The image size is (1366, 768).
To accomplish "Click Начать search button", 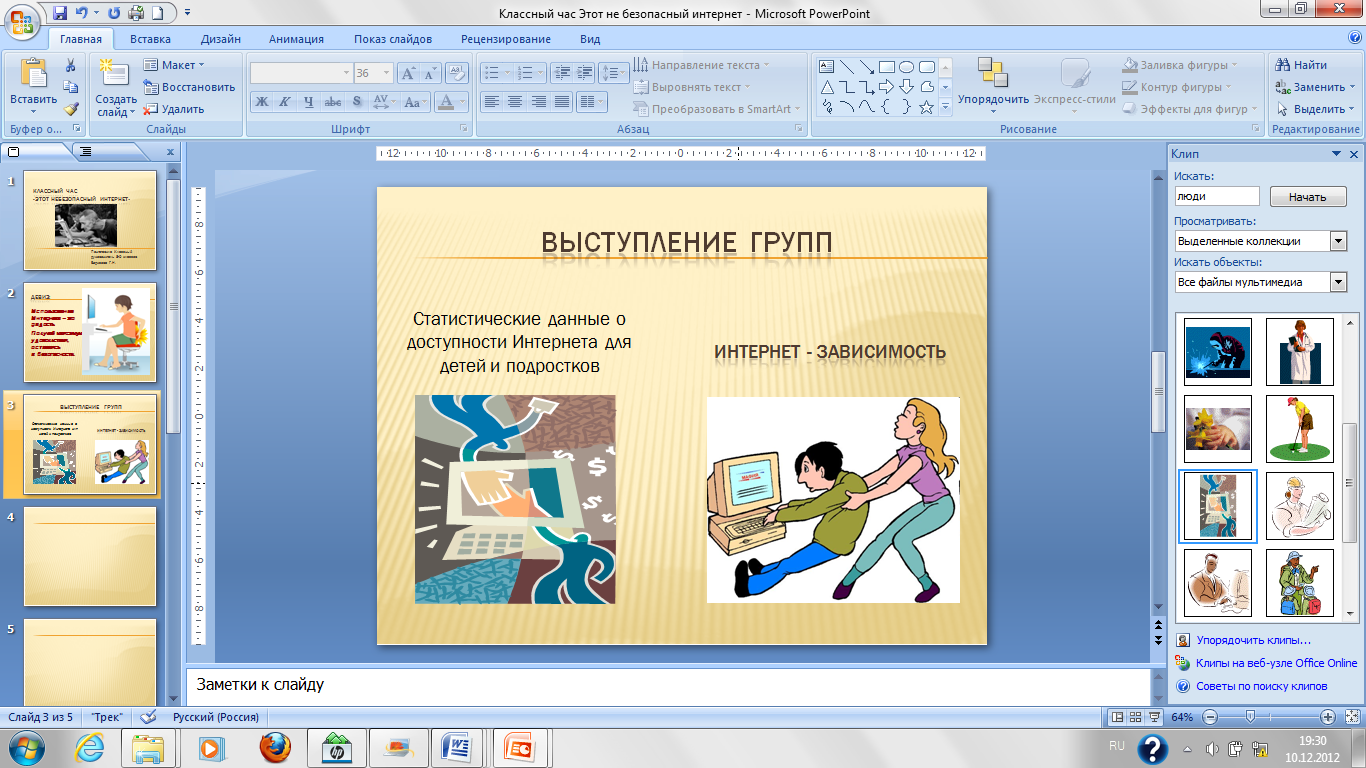I will [x=1307, y=197].
